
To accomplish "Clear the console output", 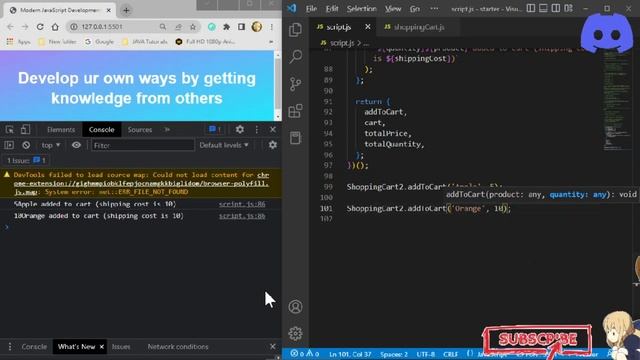I will (x=26, y=145).
